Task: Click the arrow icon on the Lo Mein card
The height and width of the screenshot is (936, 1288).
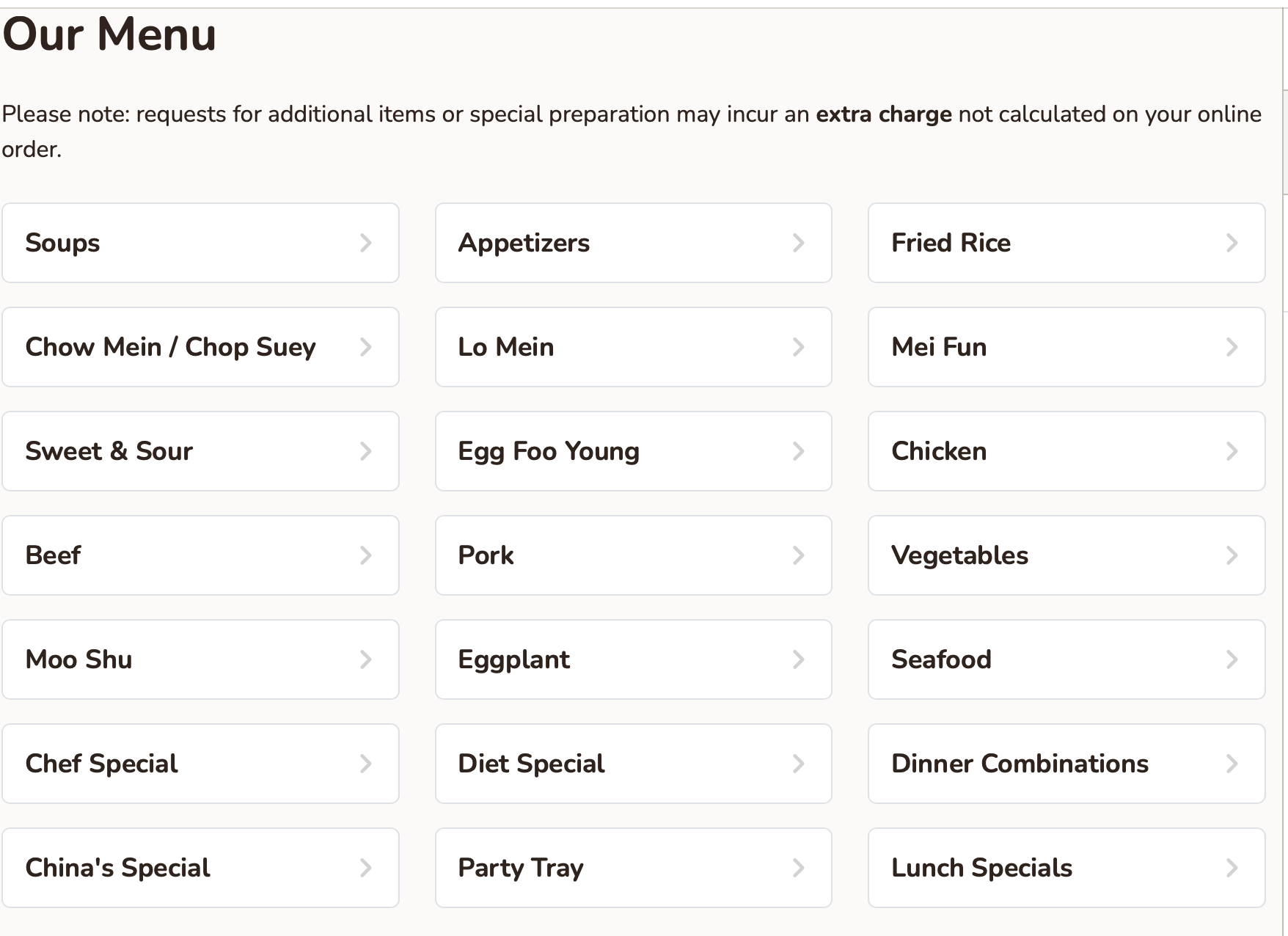Action: click(x=799, y=347)
